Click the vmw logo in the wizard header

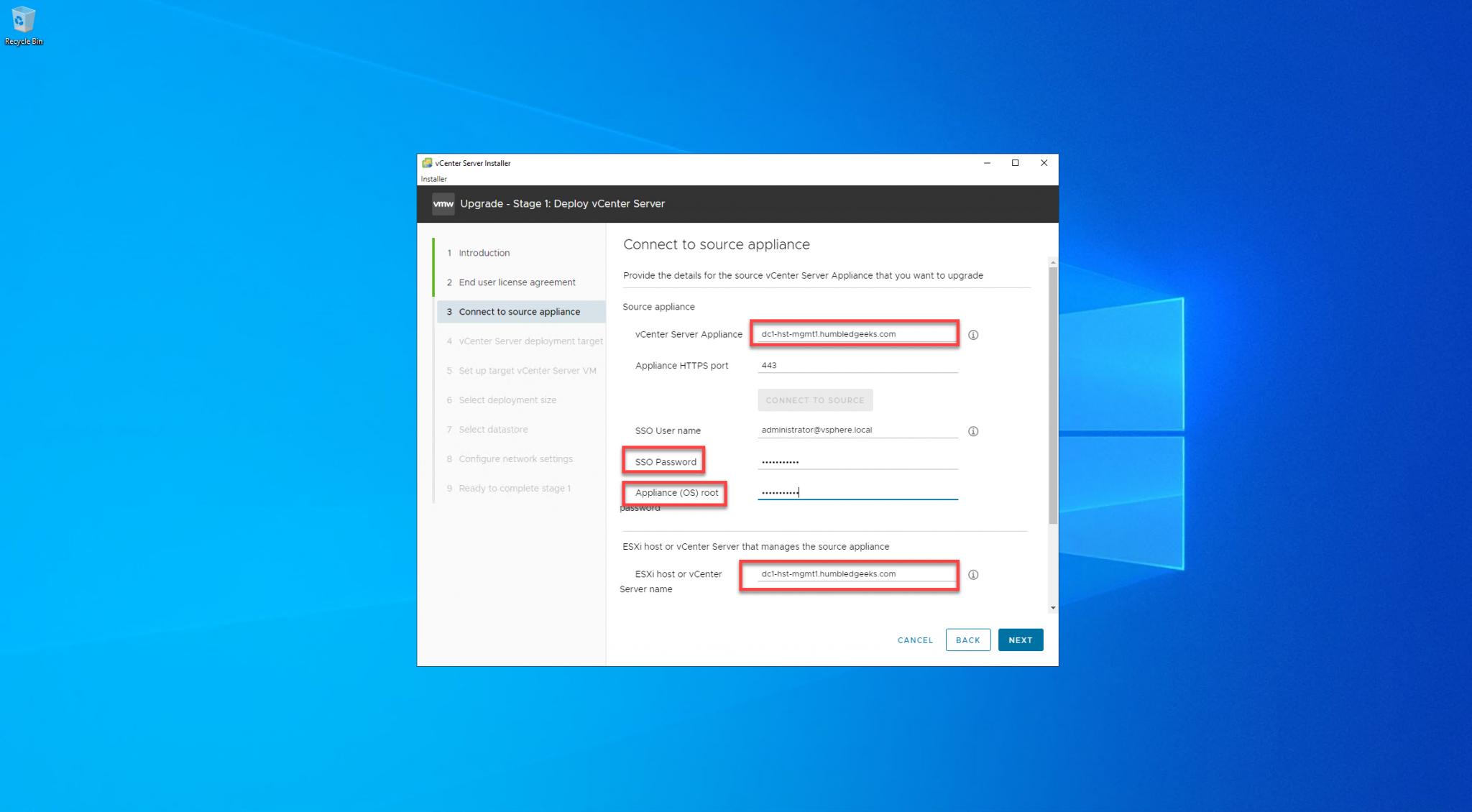pos(443,204)
